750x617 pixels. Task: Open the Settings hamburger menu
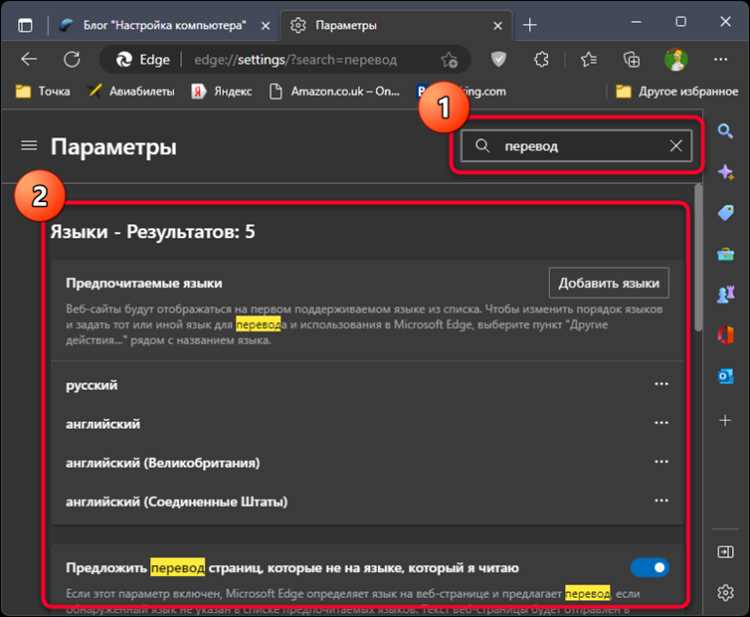(29, 145)
